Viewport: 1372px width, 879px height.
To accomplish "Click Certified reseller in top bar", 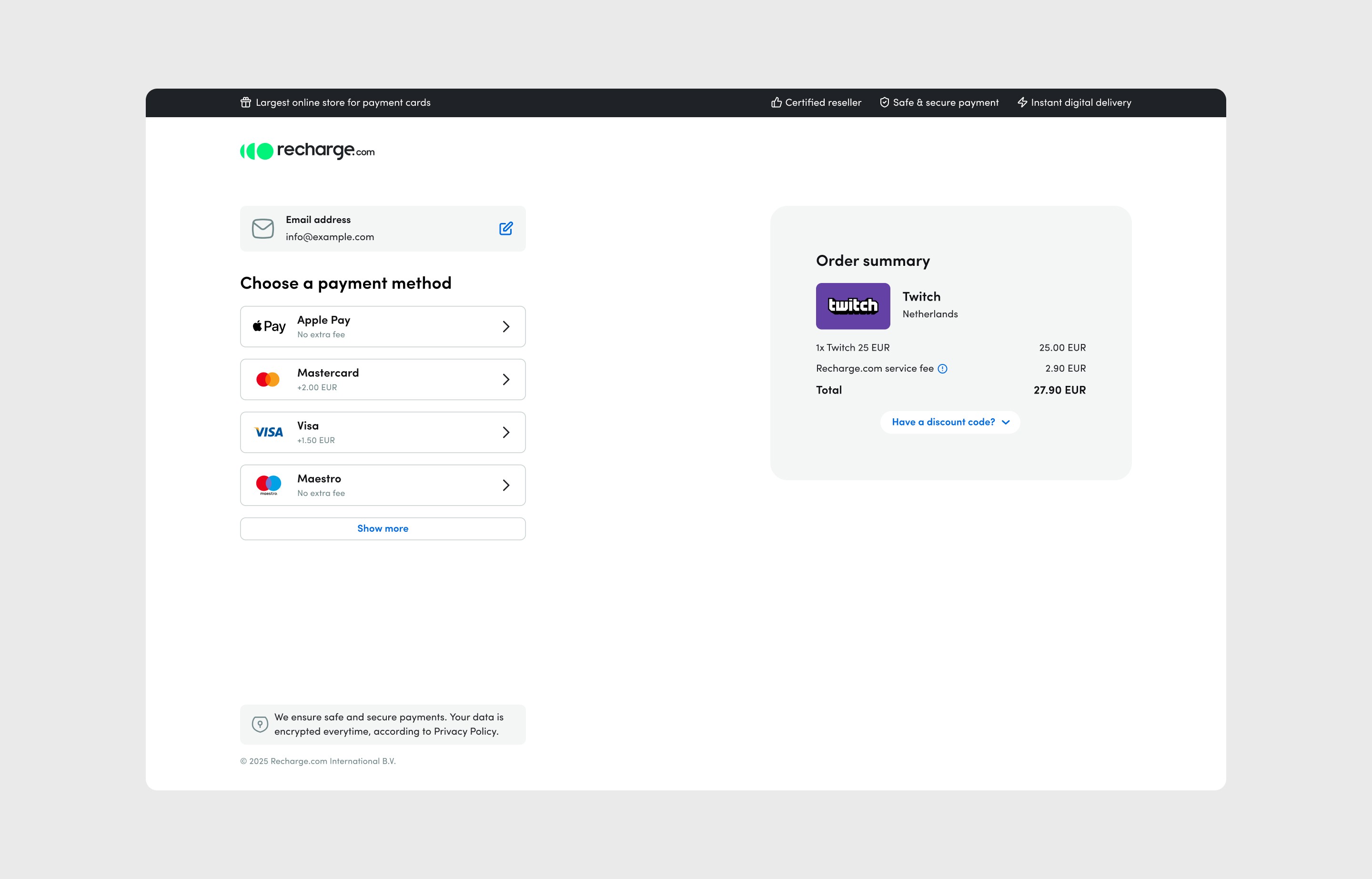I will point(816,103).
